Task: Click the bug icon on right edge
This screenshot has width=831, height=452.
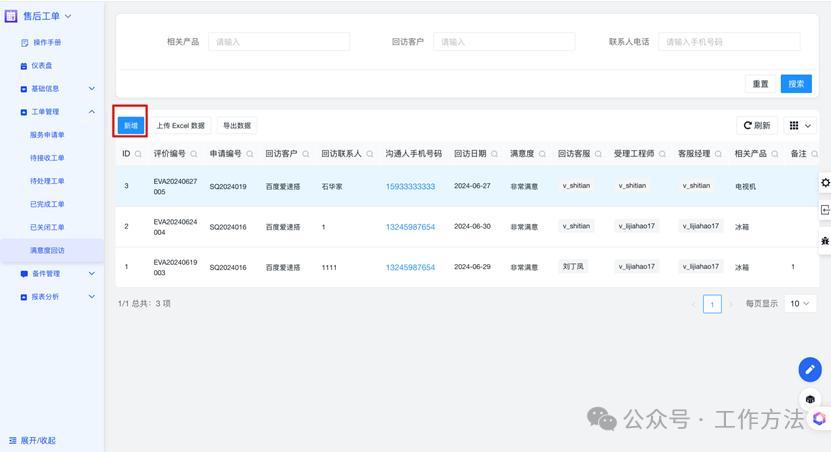Action: click(x=825, y=241)
